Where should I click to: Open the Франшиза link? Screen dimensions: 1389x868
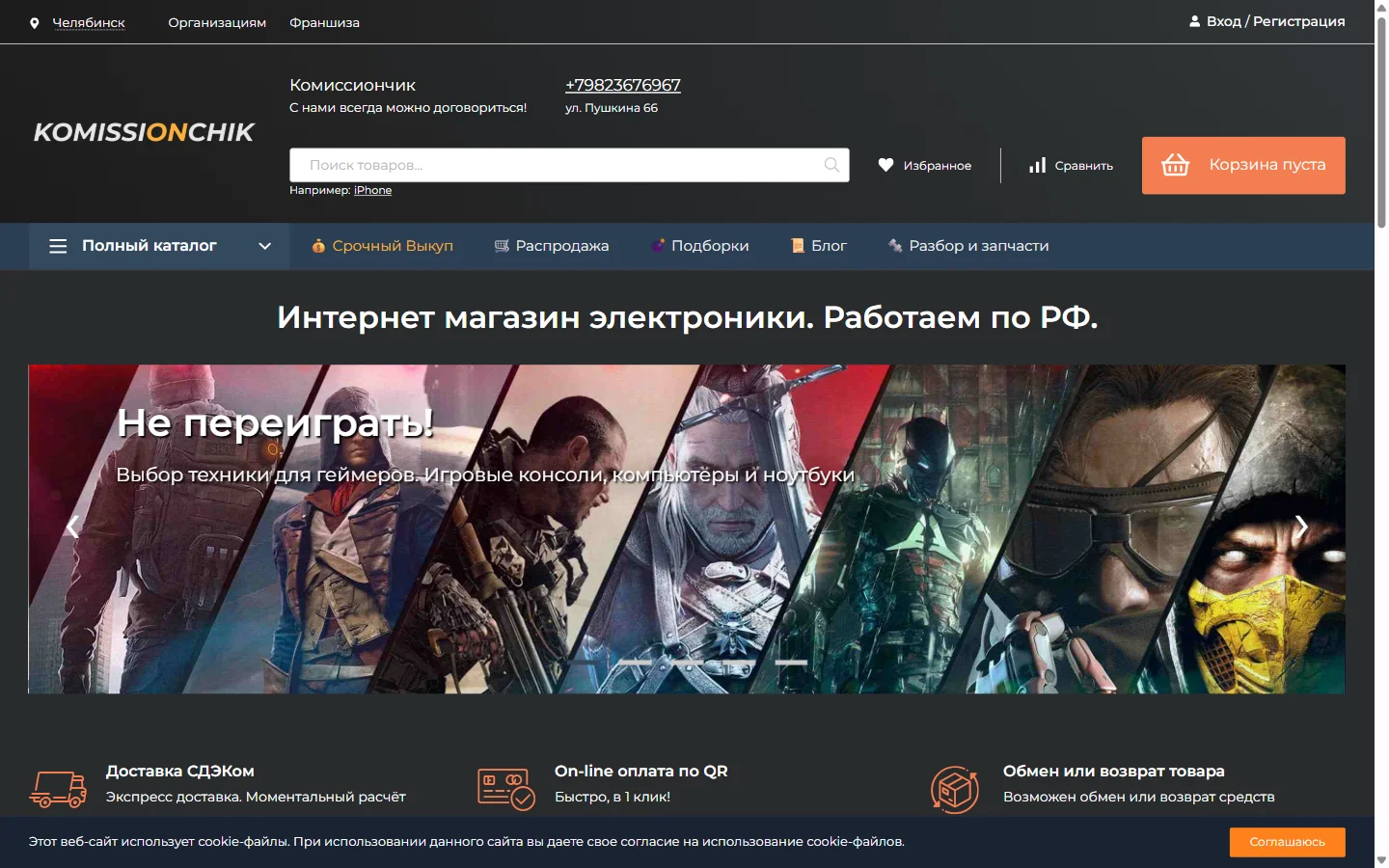pyautogui.click(x=324, y=22)
